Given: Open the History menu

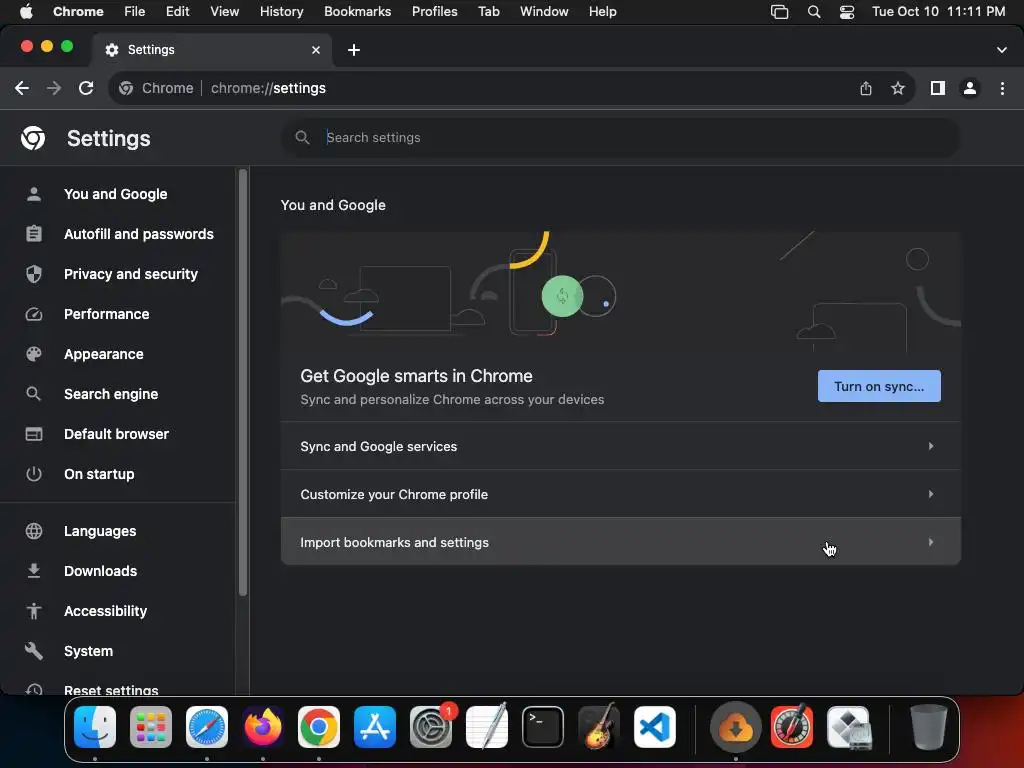Looking at the screenshot, I should [281, 12].
